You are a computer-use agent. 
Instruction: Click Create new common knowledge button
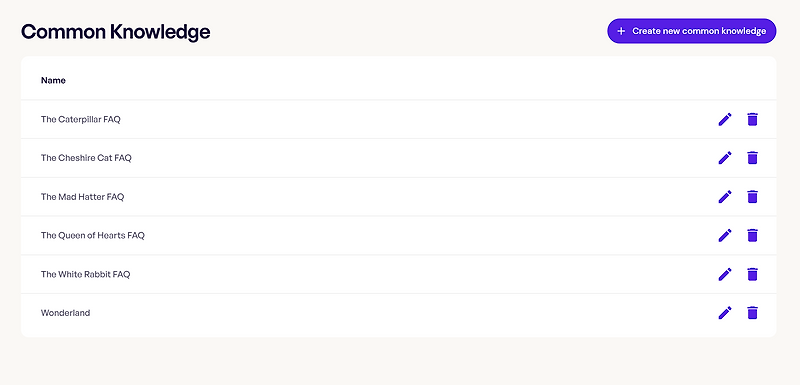pyautogui.click(x=691, y=31)
